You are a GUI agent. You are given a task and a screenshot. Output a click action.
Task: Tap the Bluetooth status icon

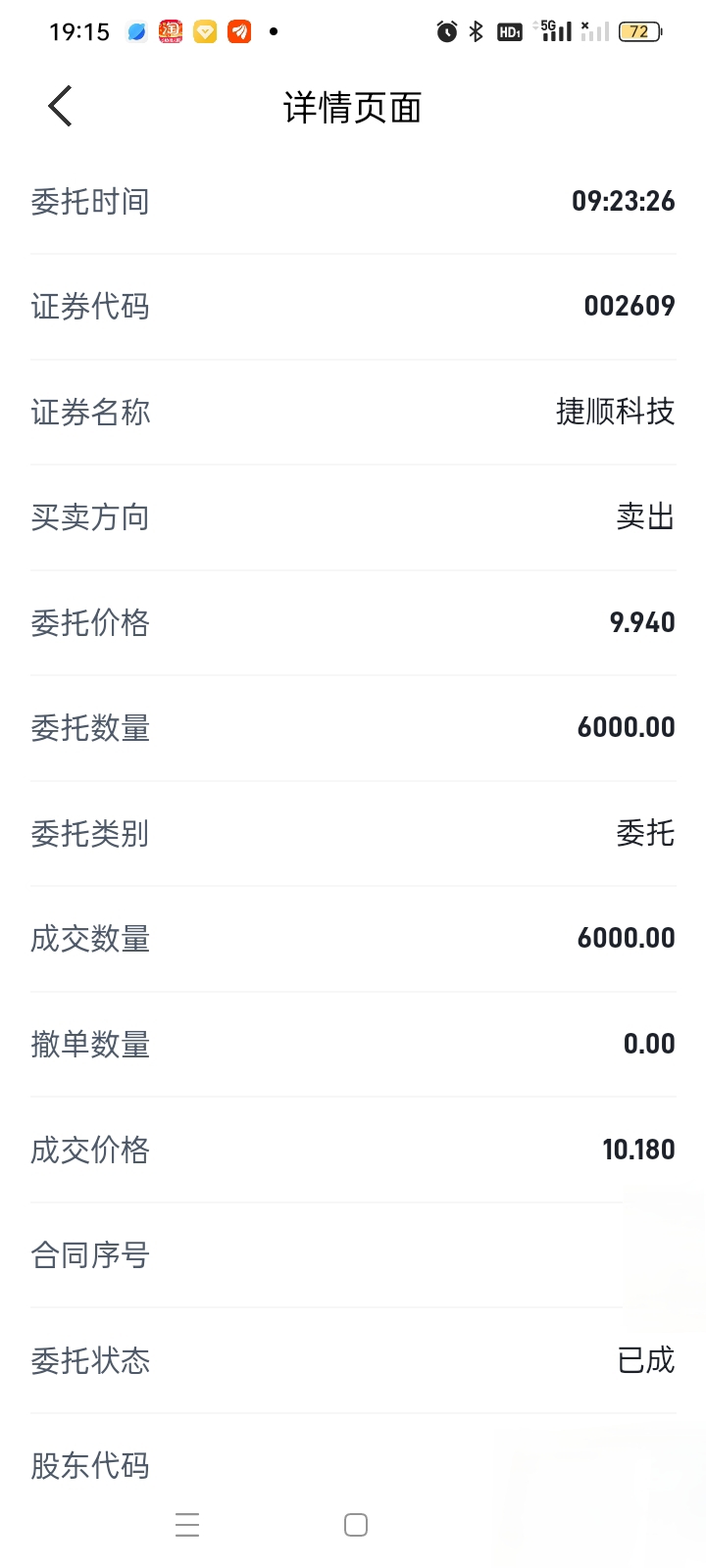point(477,32)
